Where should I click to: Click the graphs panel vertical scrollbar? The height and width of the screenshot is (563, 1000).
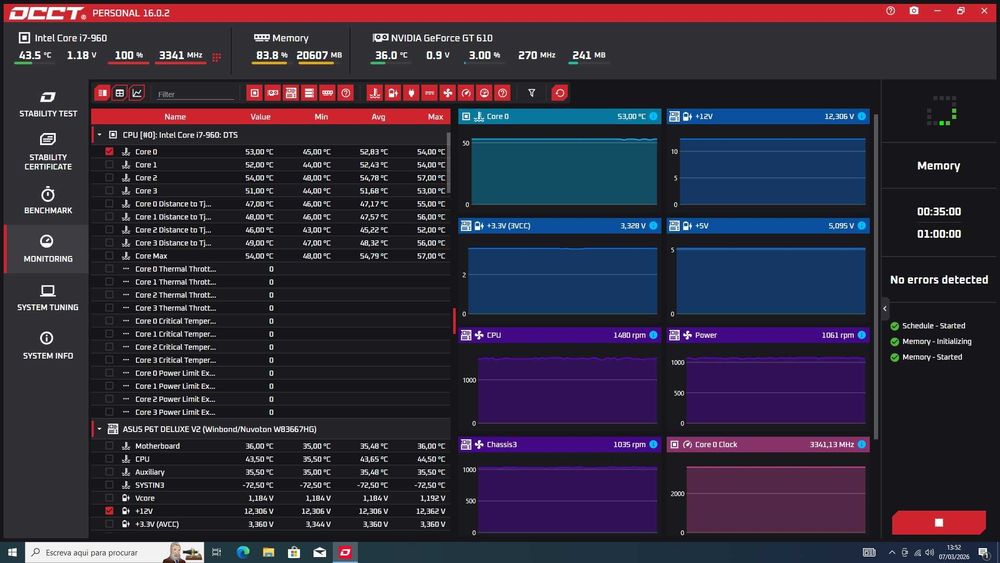[876, 277]
